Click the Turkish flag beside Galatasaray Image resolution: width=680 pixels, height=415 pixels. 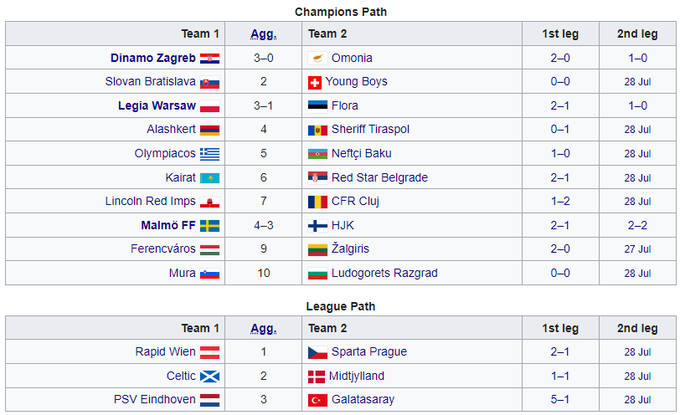coord(316,400)
